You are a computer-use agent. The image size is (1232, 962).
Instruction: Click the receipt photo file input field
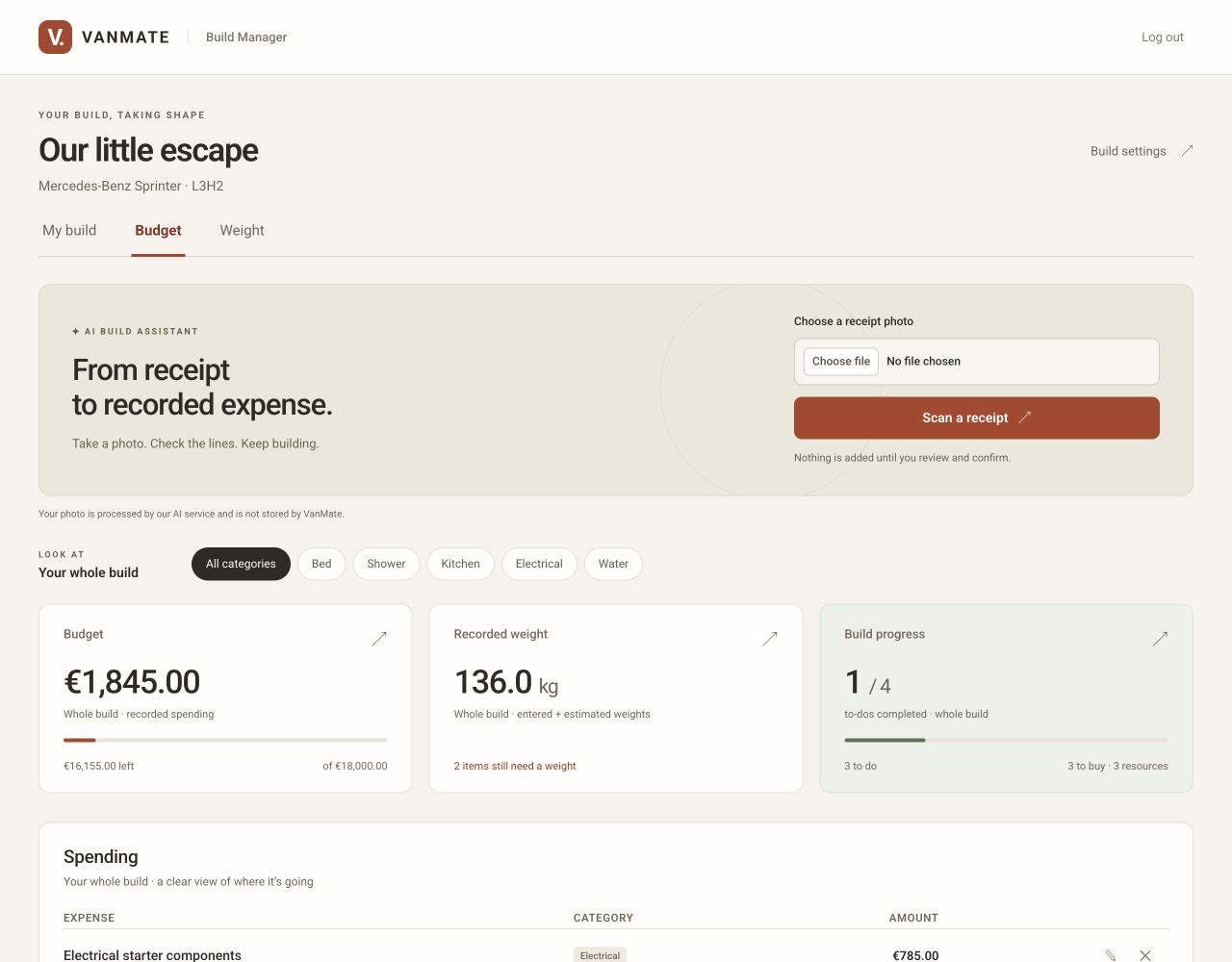(x=977, y=362)
